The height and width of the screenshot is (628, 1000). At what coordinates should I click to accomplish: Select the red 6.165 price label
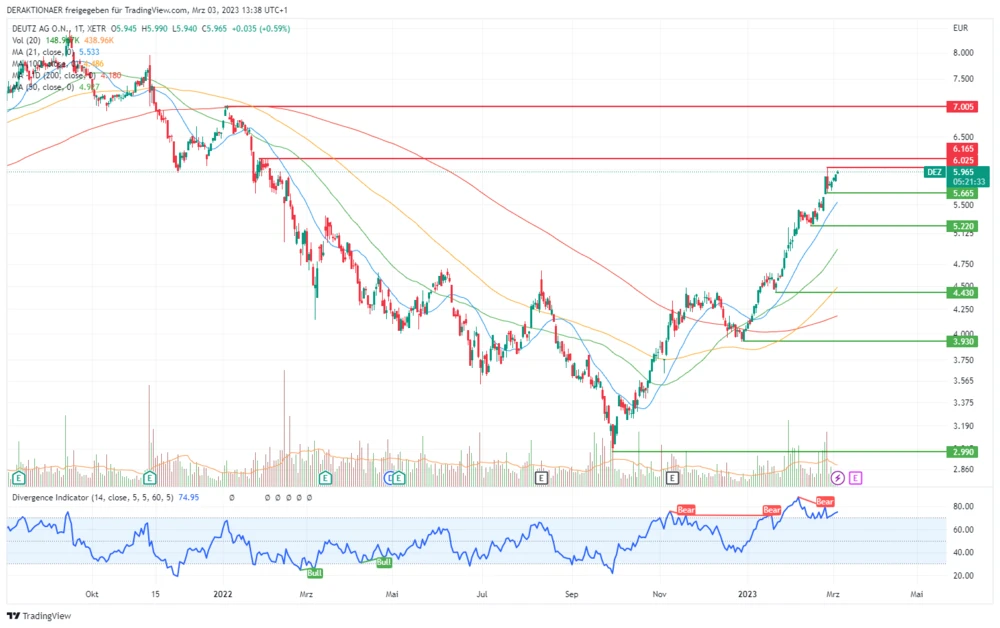tap(963, 149)
